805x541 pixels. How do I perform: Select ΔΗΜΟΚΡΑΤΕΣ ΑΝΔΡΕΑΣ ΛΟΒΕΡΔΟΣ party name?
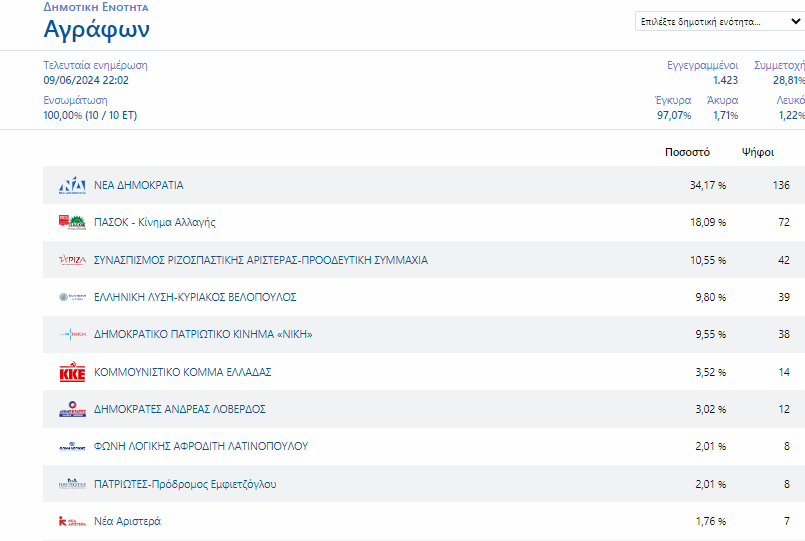[x=180, y=409]
